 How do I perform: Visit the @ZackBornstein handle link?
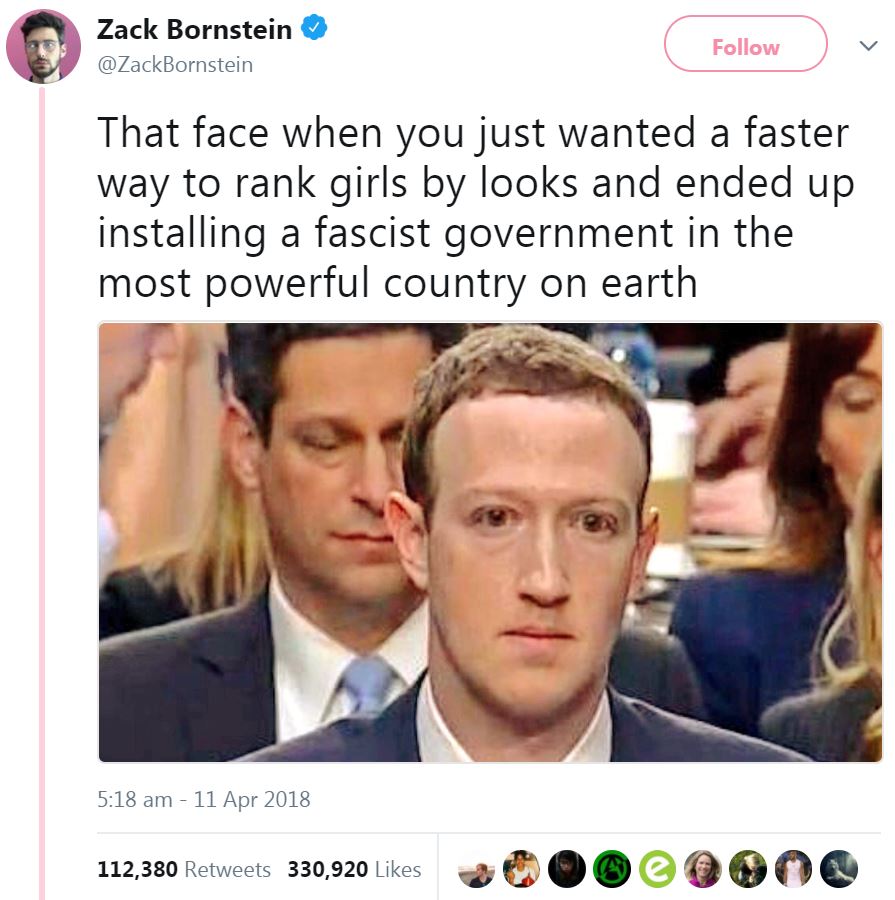pyautogui.click(x=175, y=64)
